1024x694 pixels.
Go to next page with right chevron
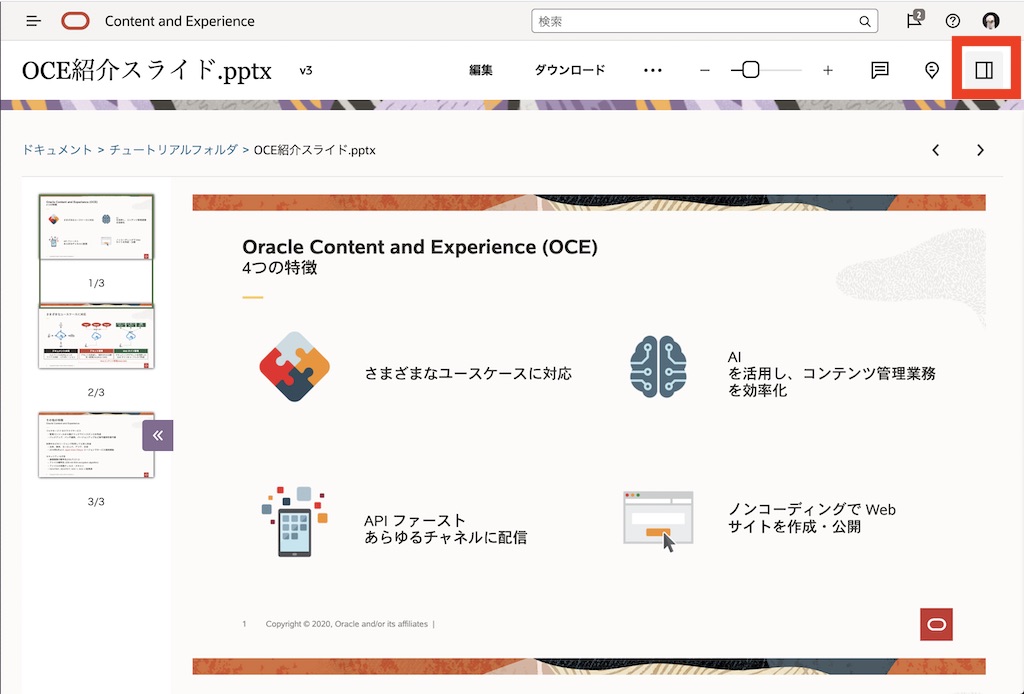980,149
